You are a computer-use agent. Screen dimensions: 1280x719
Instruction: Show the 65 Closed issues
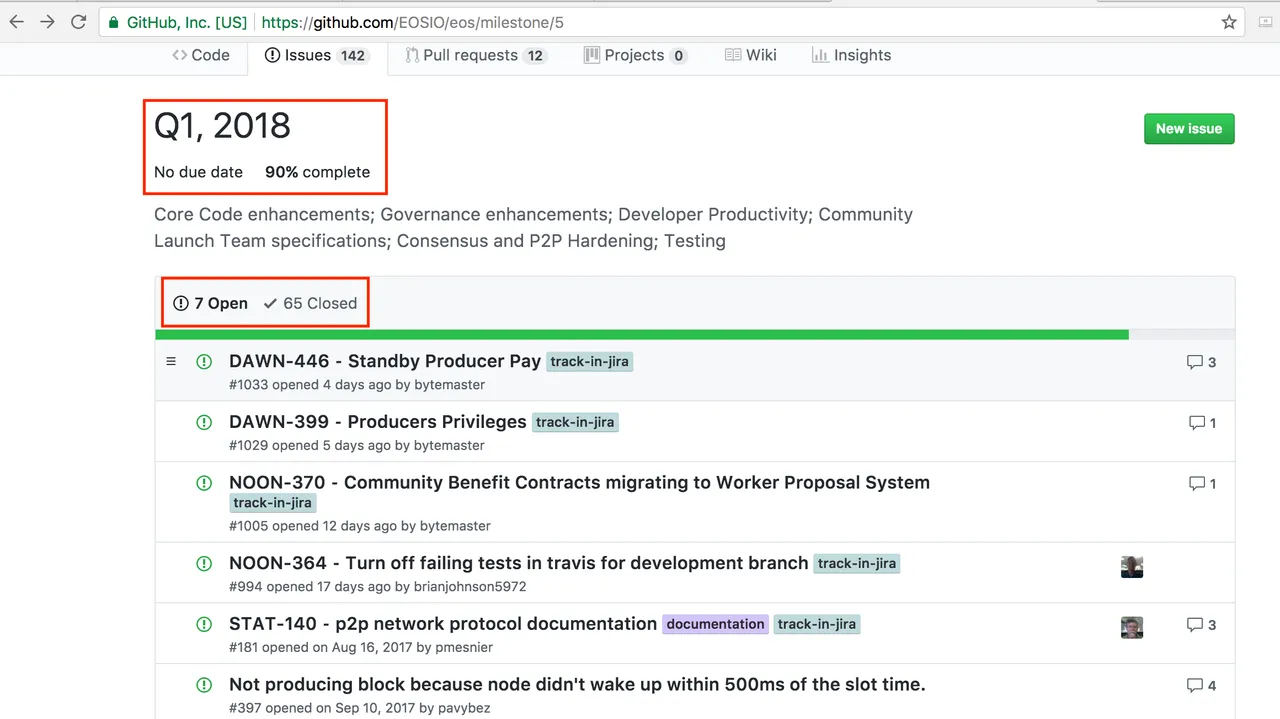[310, 303]
